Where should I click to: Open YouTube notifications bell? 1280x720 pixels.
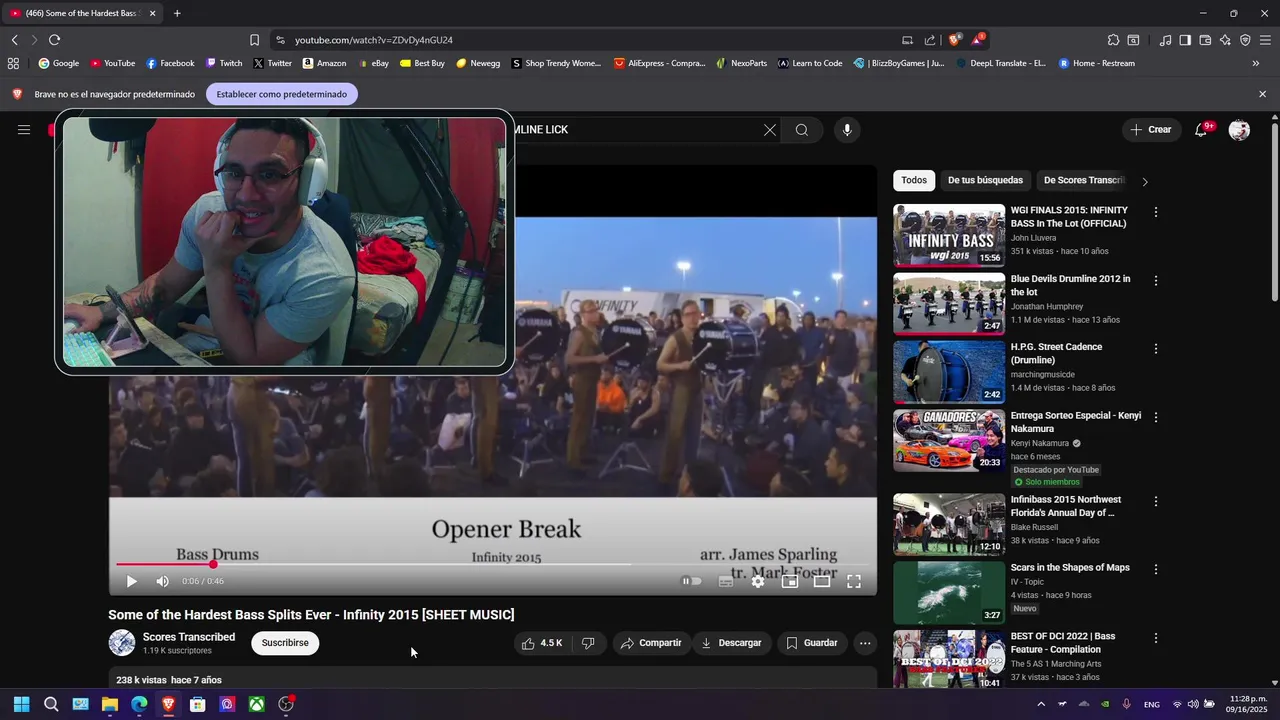(x=1202, y=130)
